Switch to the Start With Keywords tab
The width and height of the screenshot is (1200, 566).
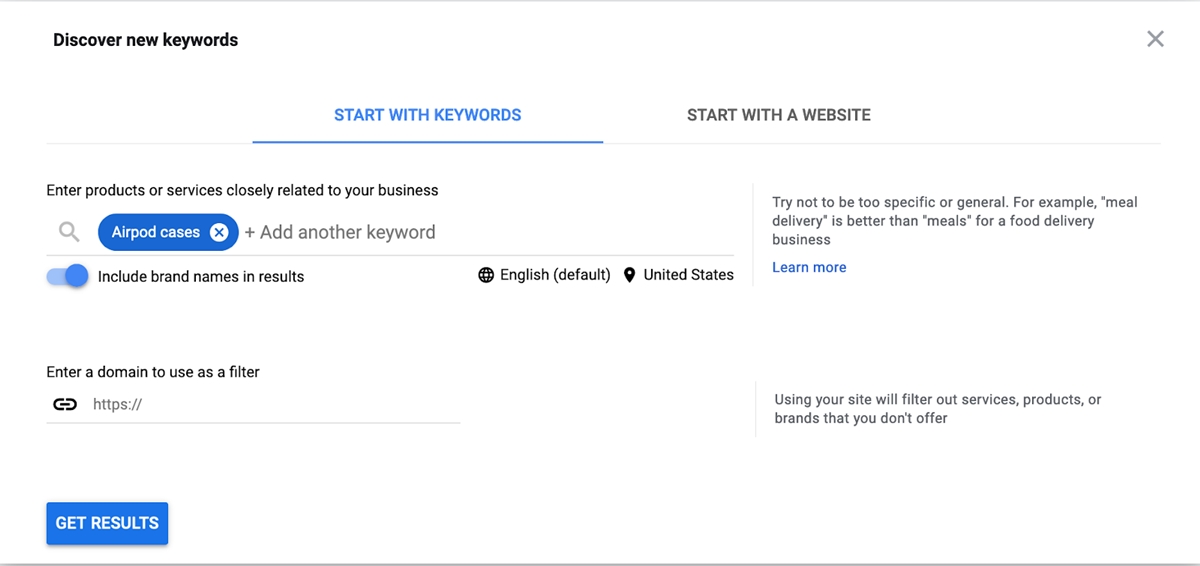(x=427, y=115)
